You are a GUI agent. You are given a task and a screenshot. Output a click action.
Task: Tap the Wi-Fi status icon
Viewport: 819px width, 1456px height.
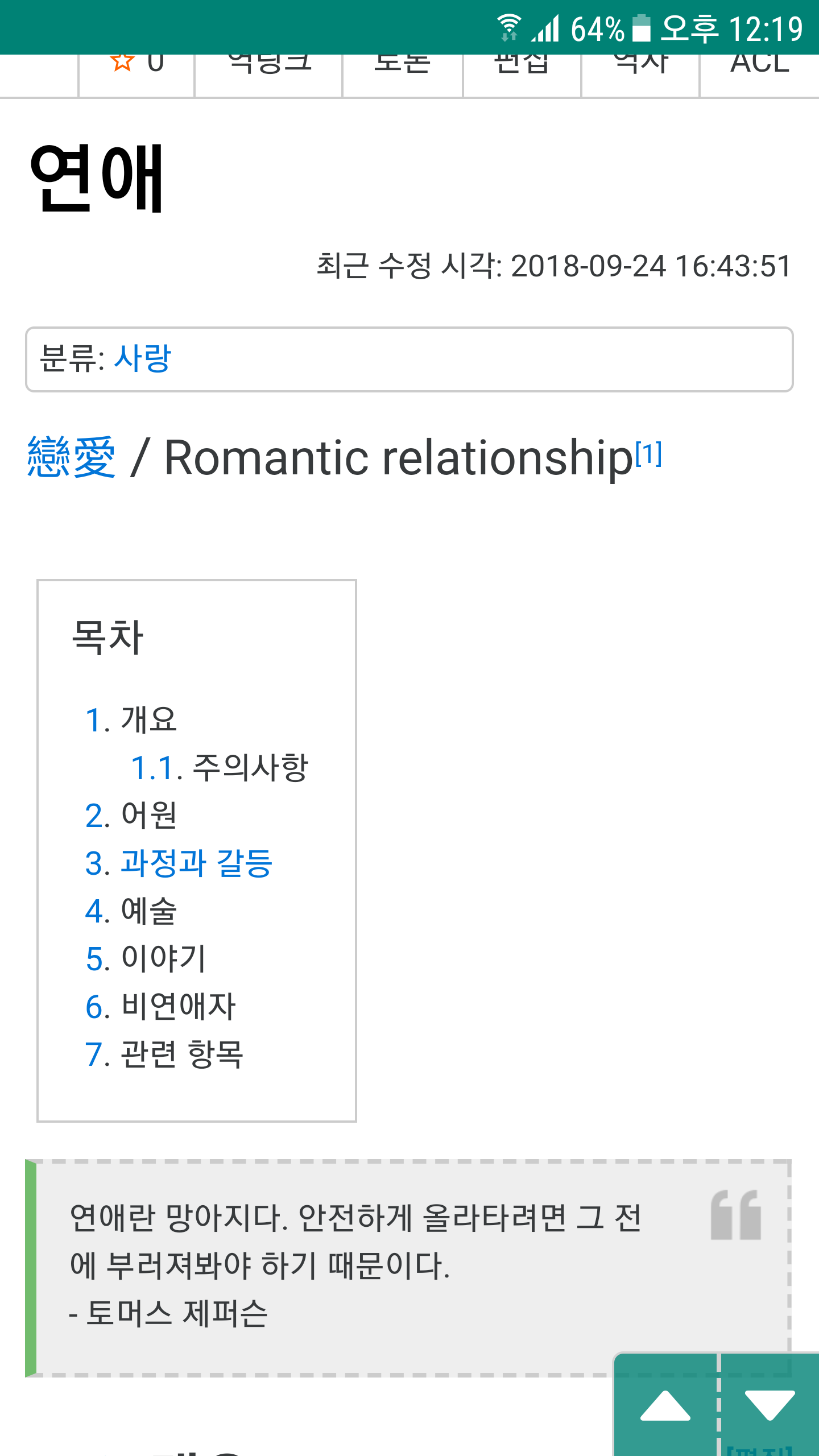click(509, 28)
